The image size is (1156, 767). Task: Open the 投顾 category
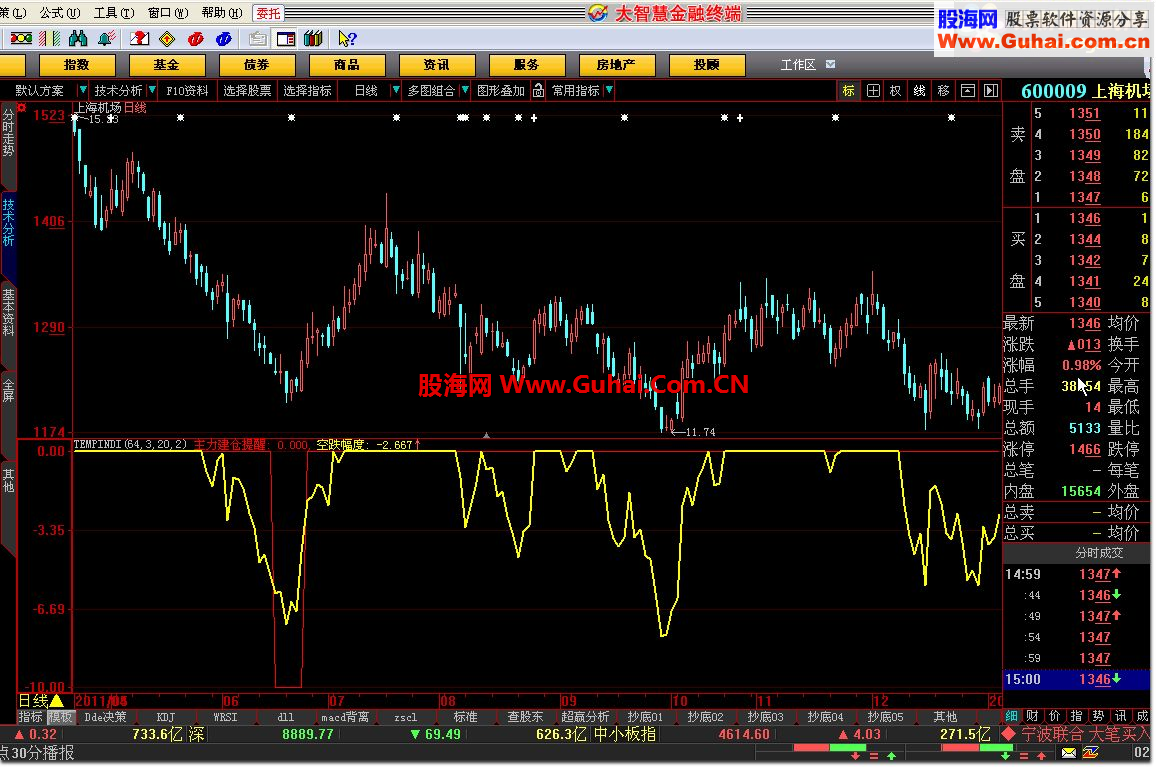click(706, 65)
